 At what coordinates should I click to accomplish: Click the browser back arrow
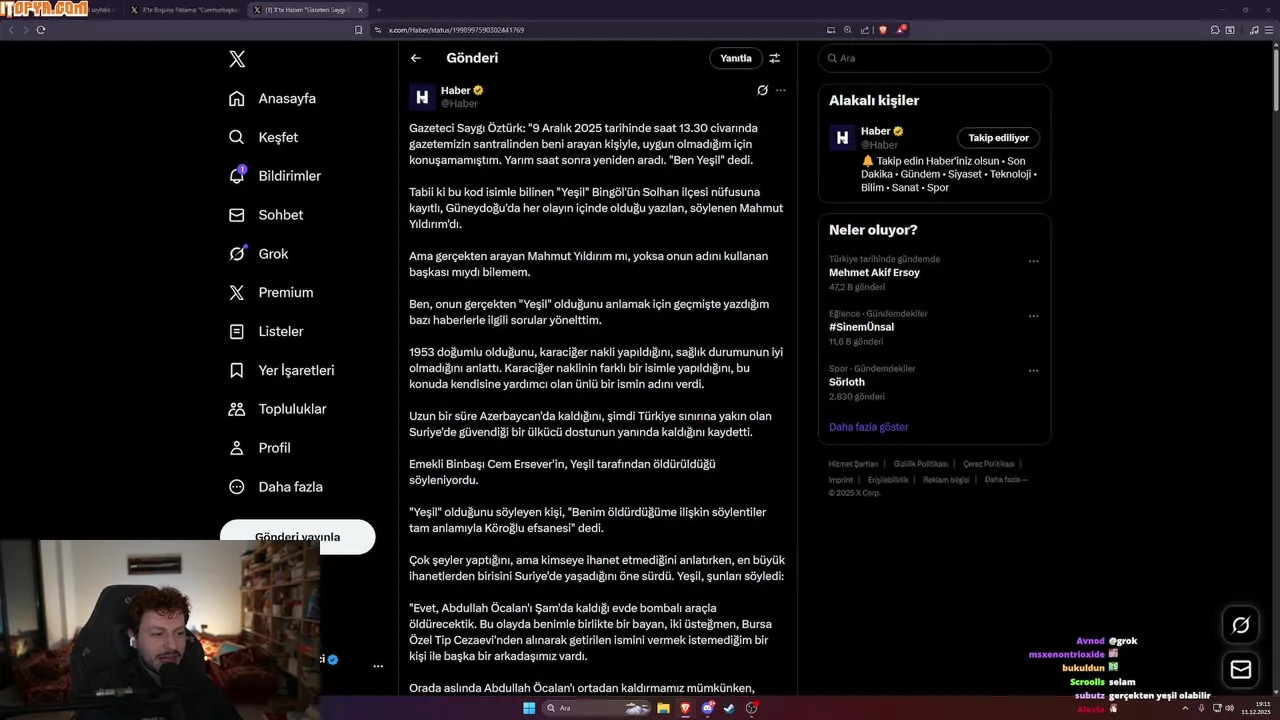point(11,30)
